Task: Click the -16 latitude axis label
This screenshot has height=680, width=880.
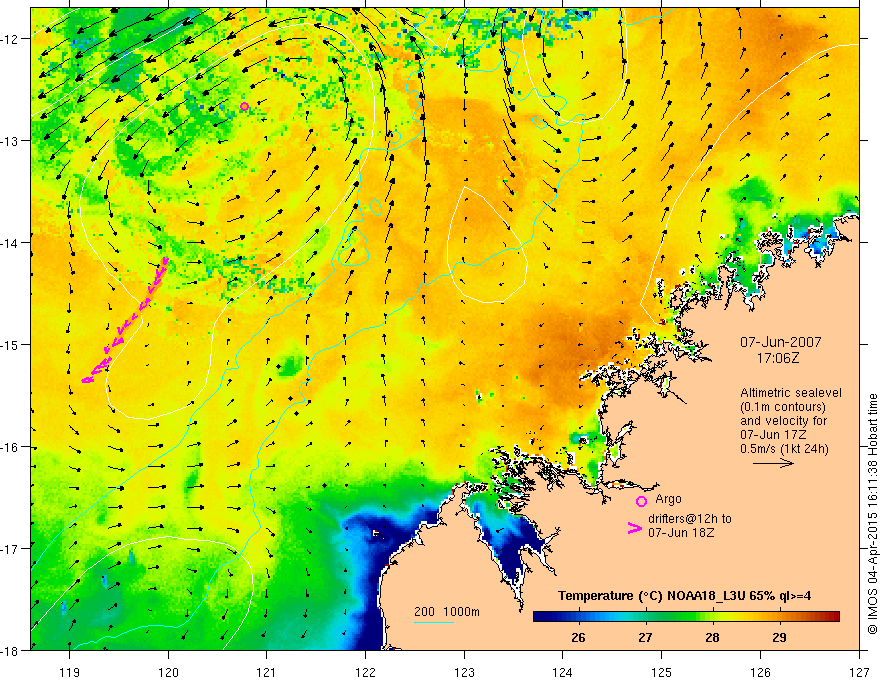Action: [x=11, y=447]
